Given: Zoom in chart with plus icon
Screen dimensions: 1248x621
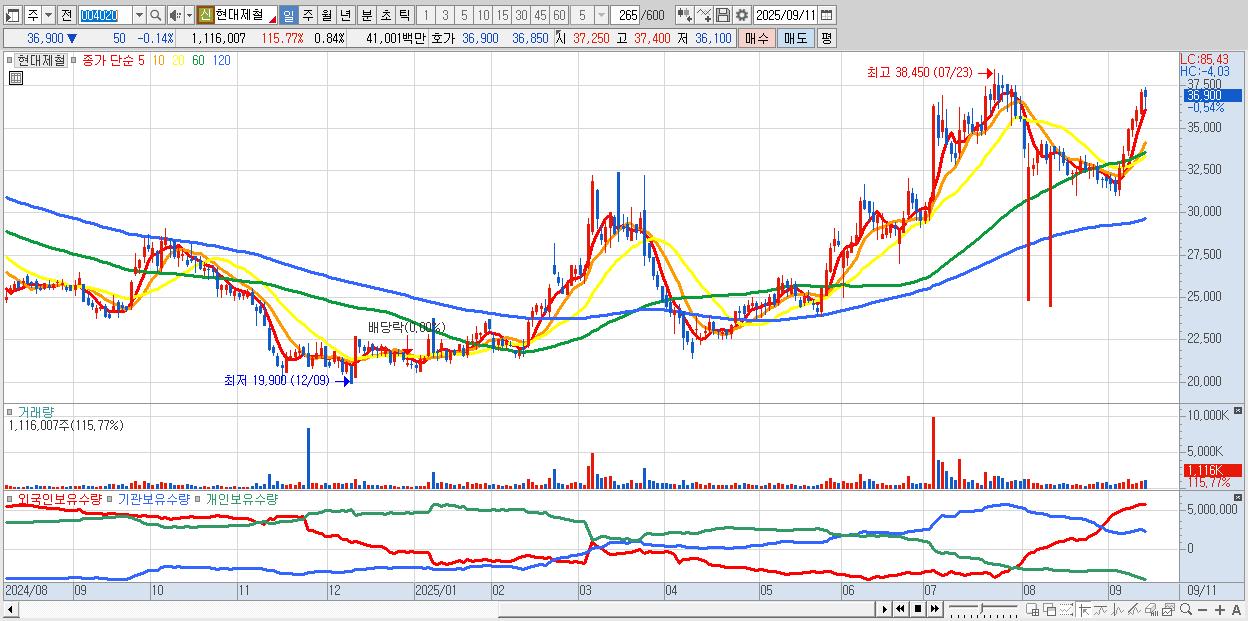Looking at the screenshot, I should pos(1219,609).
